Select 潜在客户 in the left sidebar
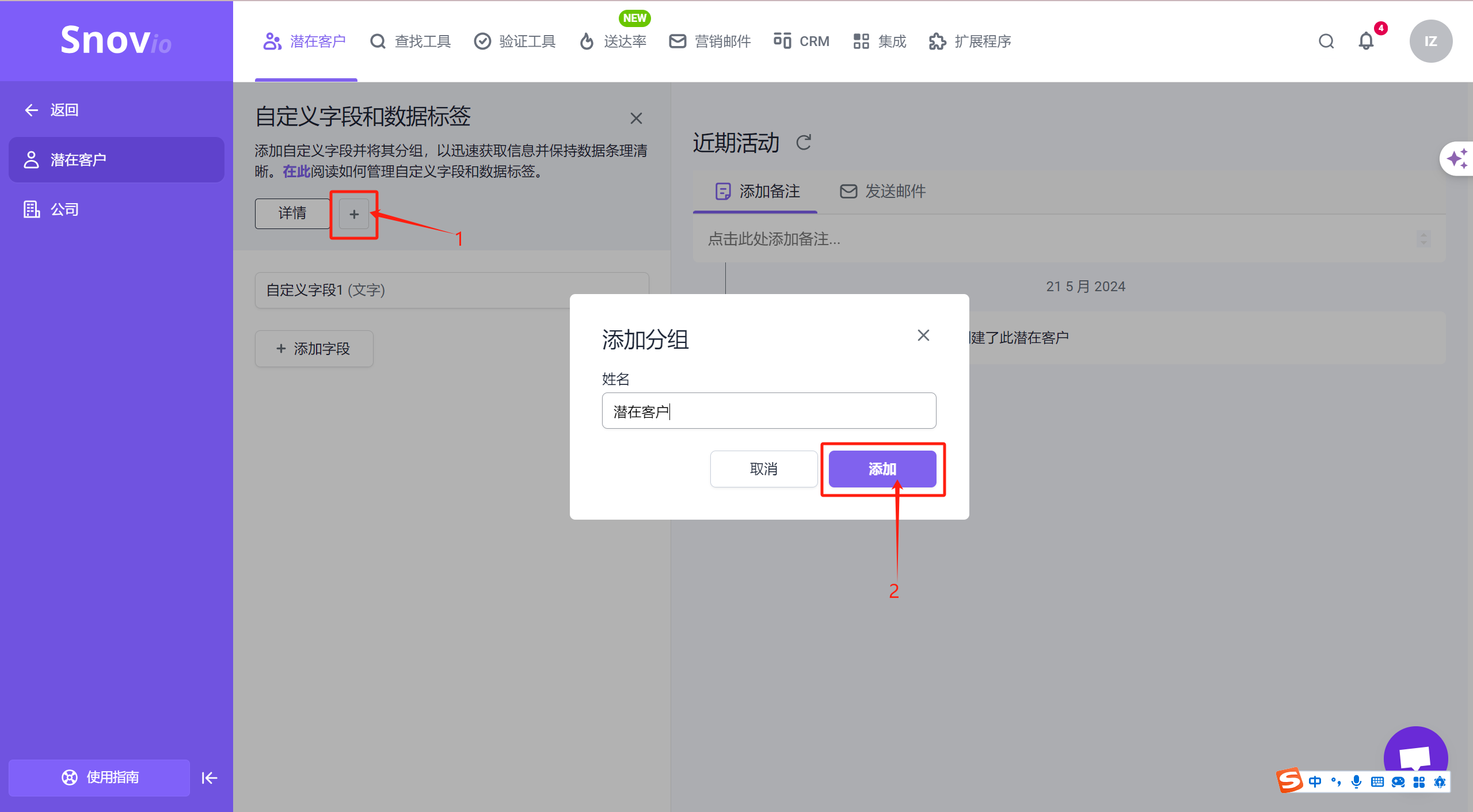 click(116, 159)
